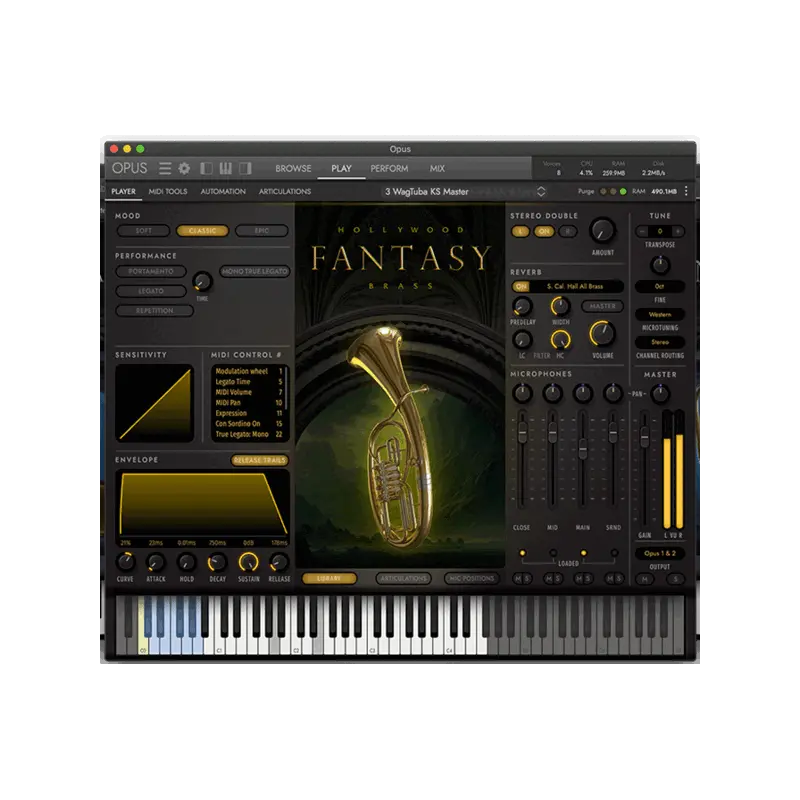800x800 pixels.
Task: Toggle the Reverb ON switch
Action: [x=521, y=287]
